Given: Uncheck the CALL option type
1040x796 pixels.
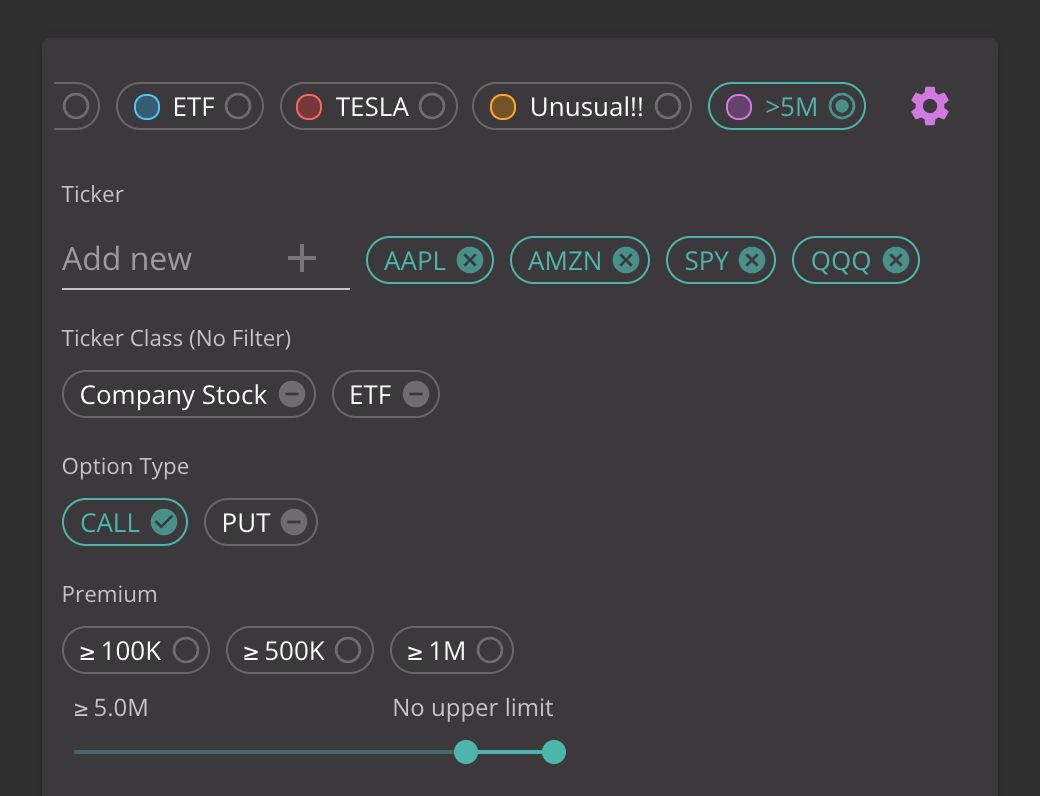Looking at the screenshot, I should click(x=125, y=522).
